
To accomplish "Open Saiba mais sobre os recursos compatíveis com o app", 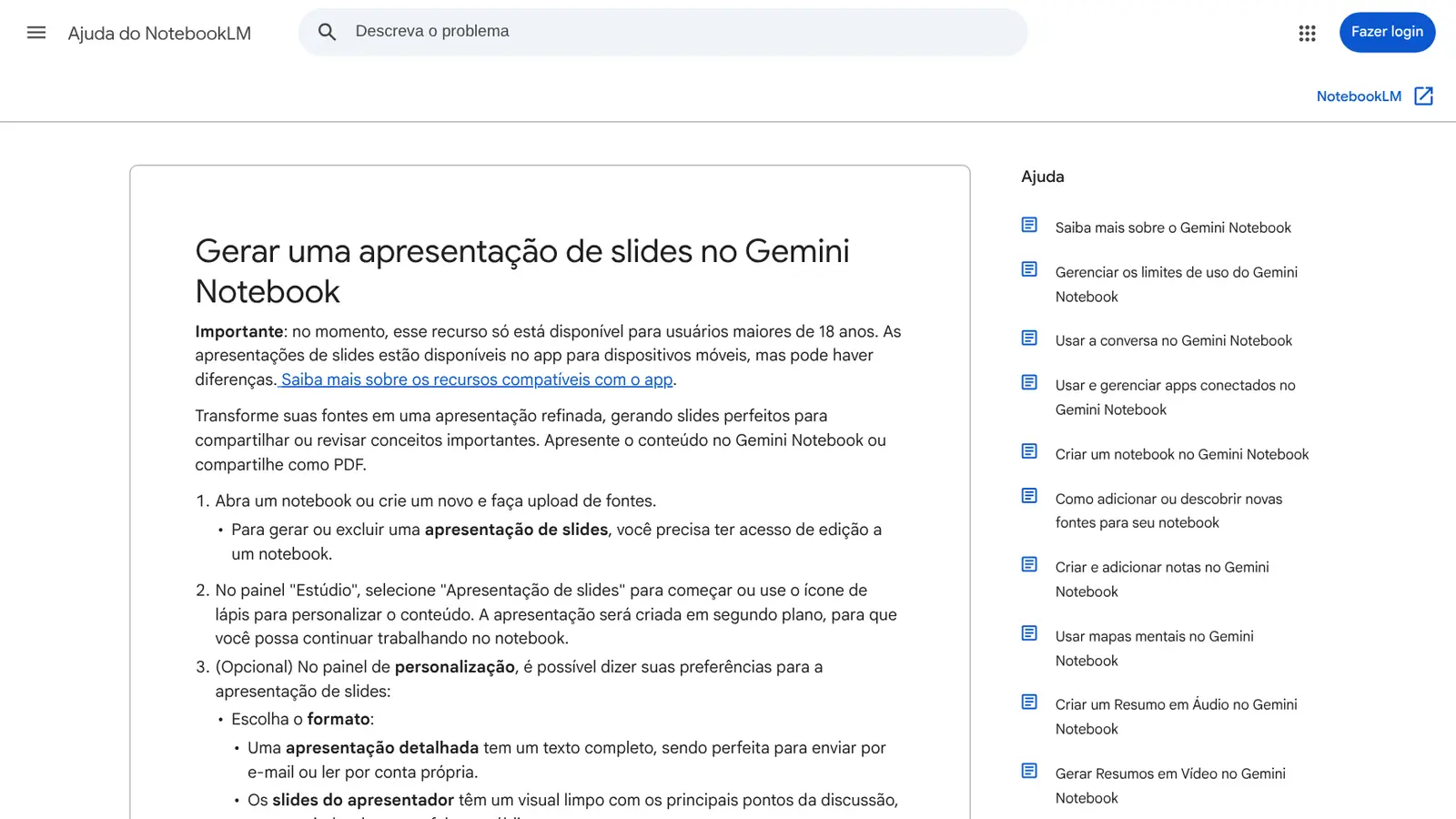I will 477,379.
